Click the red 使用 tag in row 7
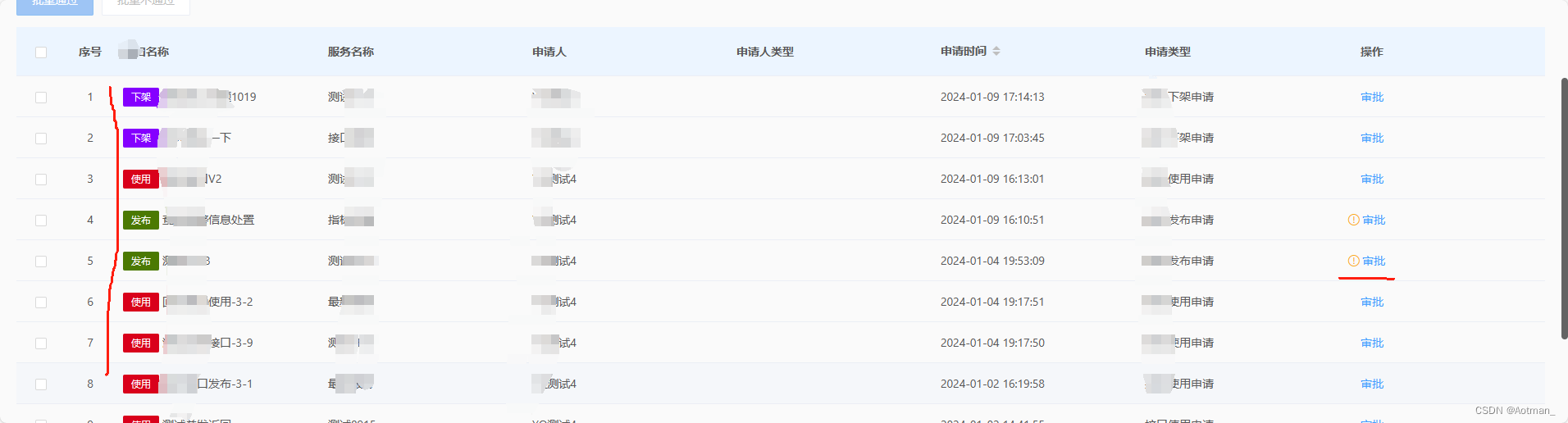1568x423 pixels. click(x=141, y=343)
